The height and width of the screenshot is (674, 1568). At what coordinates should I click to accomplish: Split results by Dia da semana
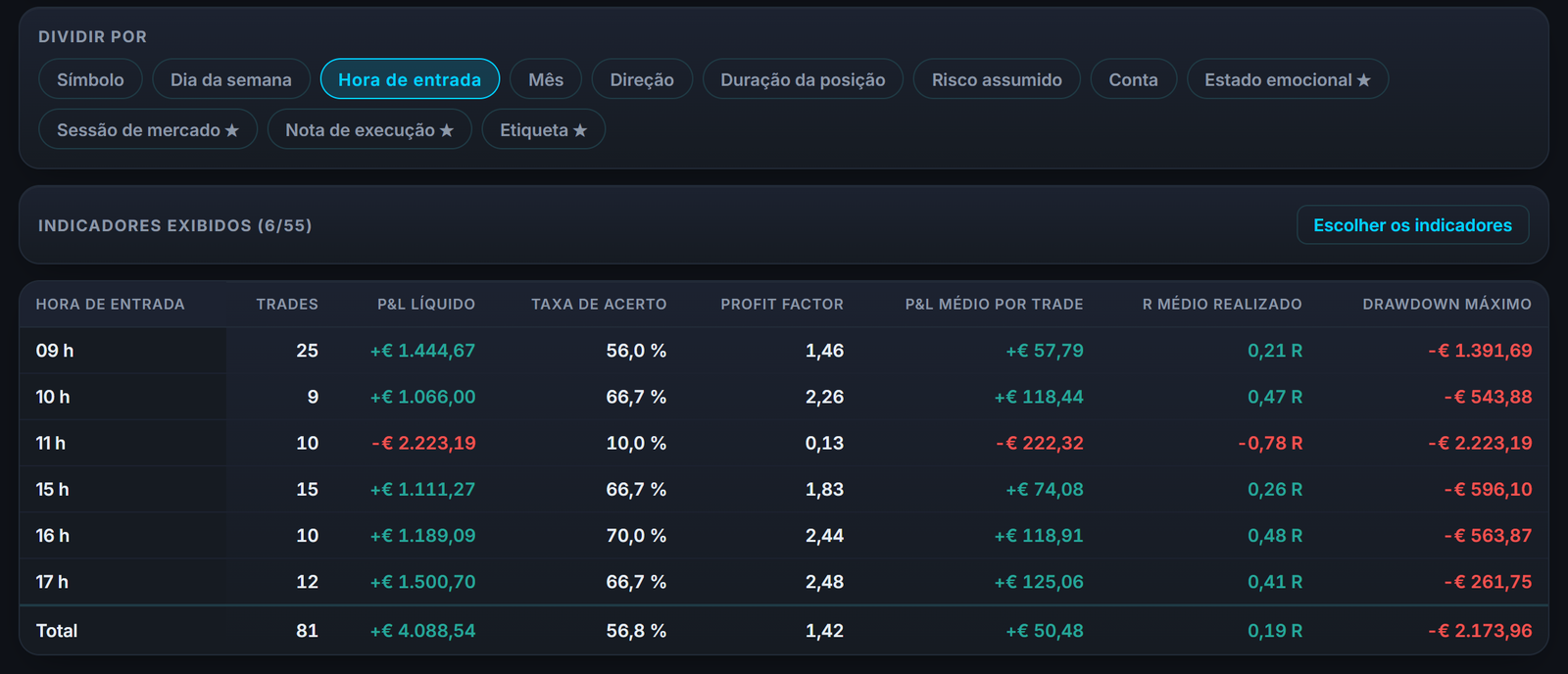click(231, 79)
